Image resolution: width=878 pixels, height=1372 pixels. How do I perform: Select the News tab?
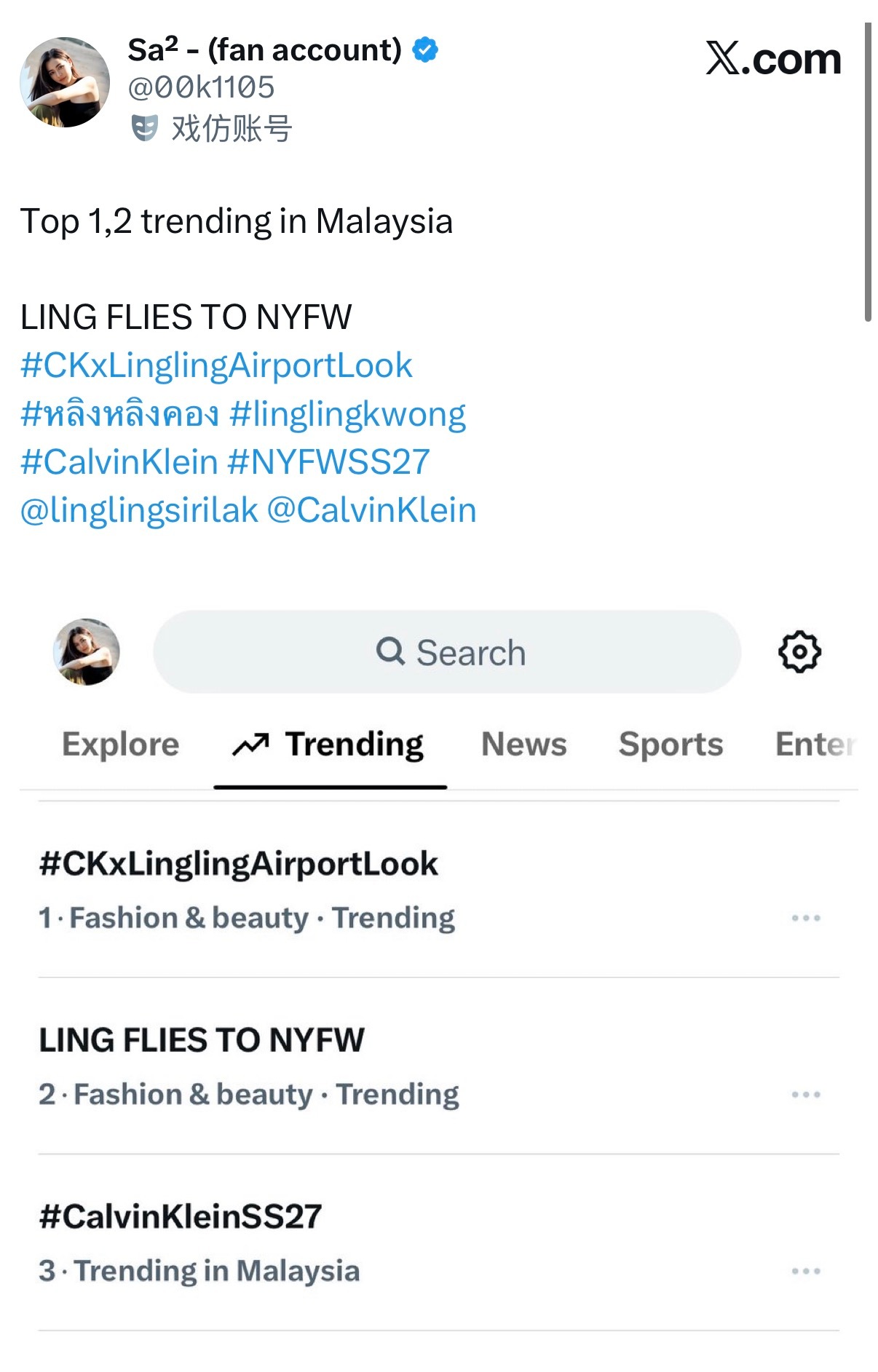point(524,745)
